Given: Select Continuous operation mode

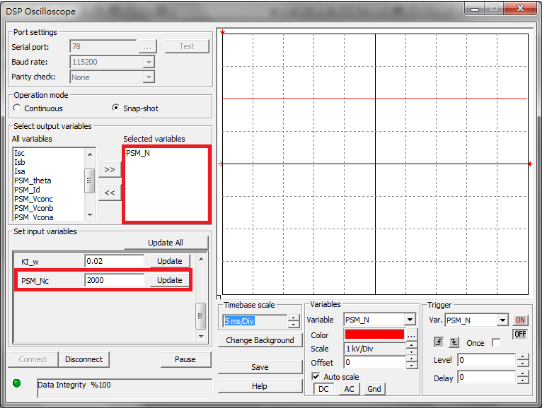Looking at the screenshot, I should (17, 108).
